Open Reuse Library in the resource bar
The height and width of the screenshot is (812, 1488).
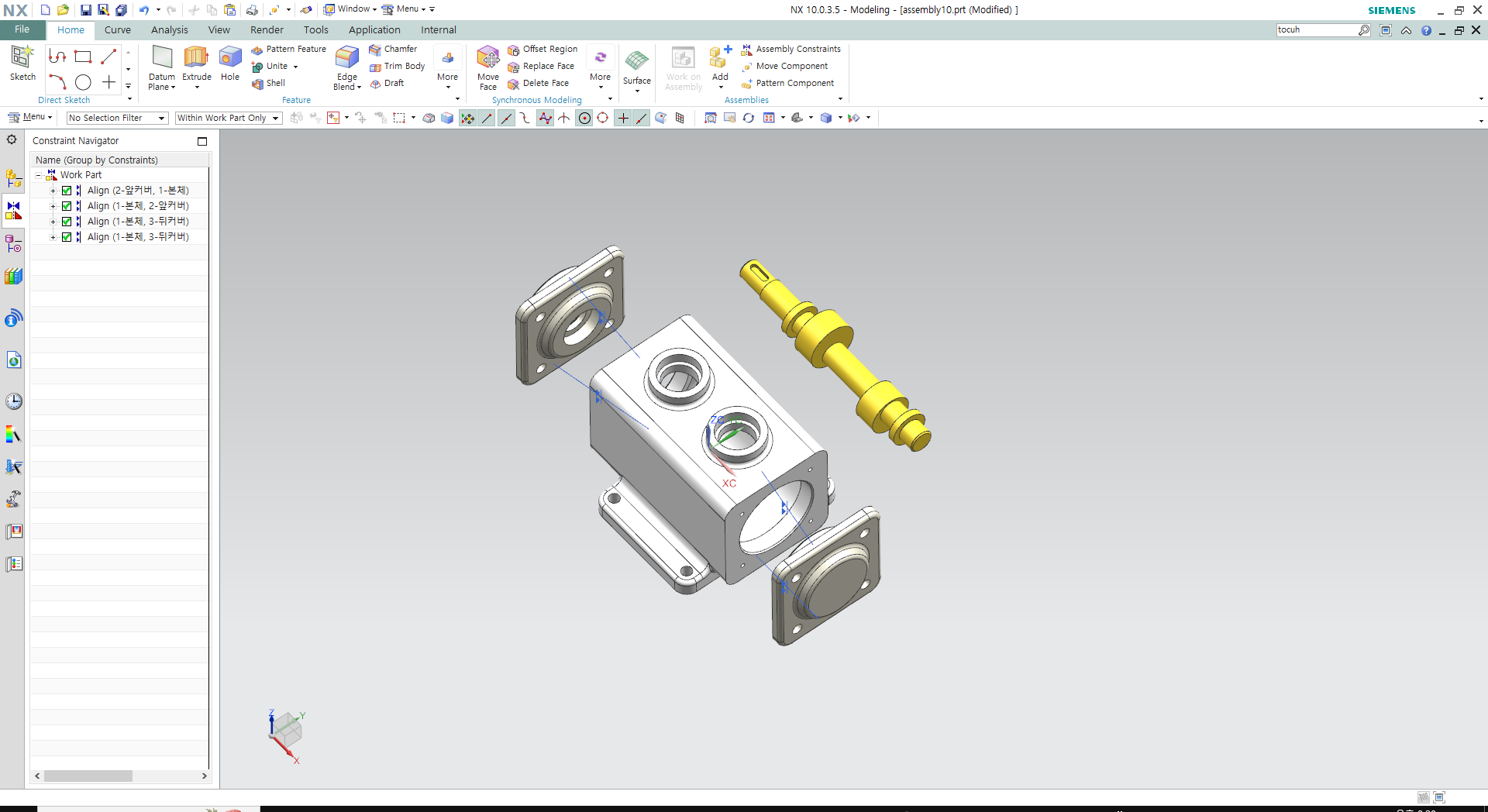(x=14, y=277)
